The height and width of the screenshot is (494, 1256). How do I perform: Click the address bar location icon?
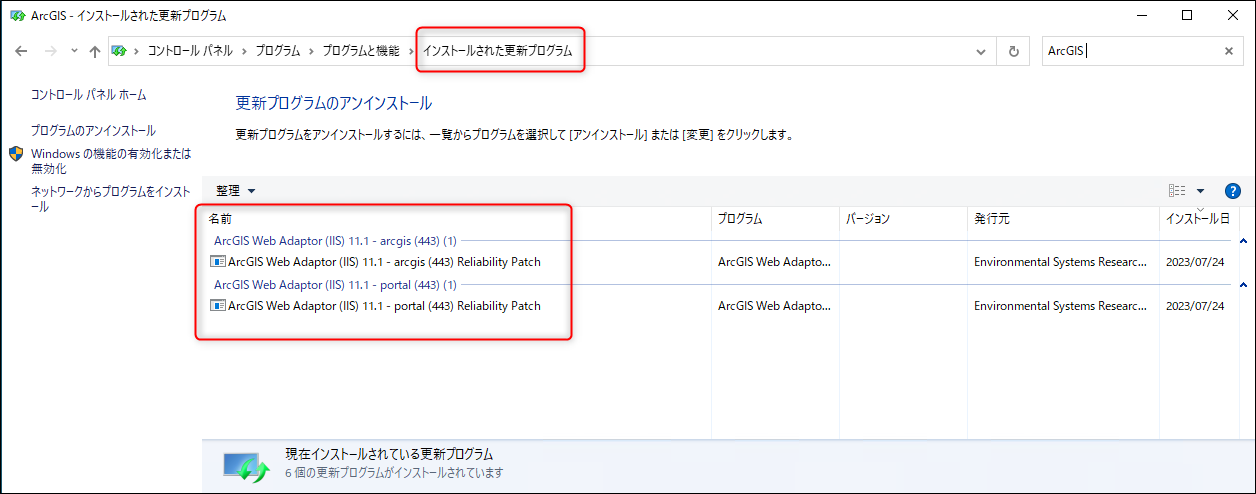click(119, 51)
